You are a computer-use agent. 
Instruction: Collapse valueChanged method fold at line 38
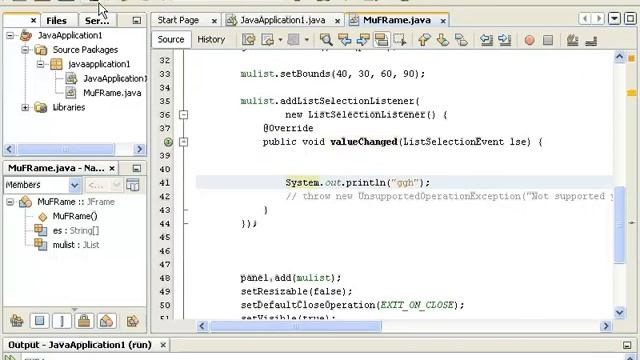184,142
